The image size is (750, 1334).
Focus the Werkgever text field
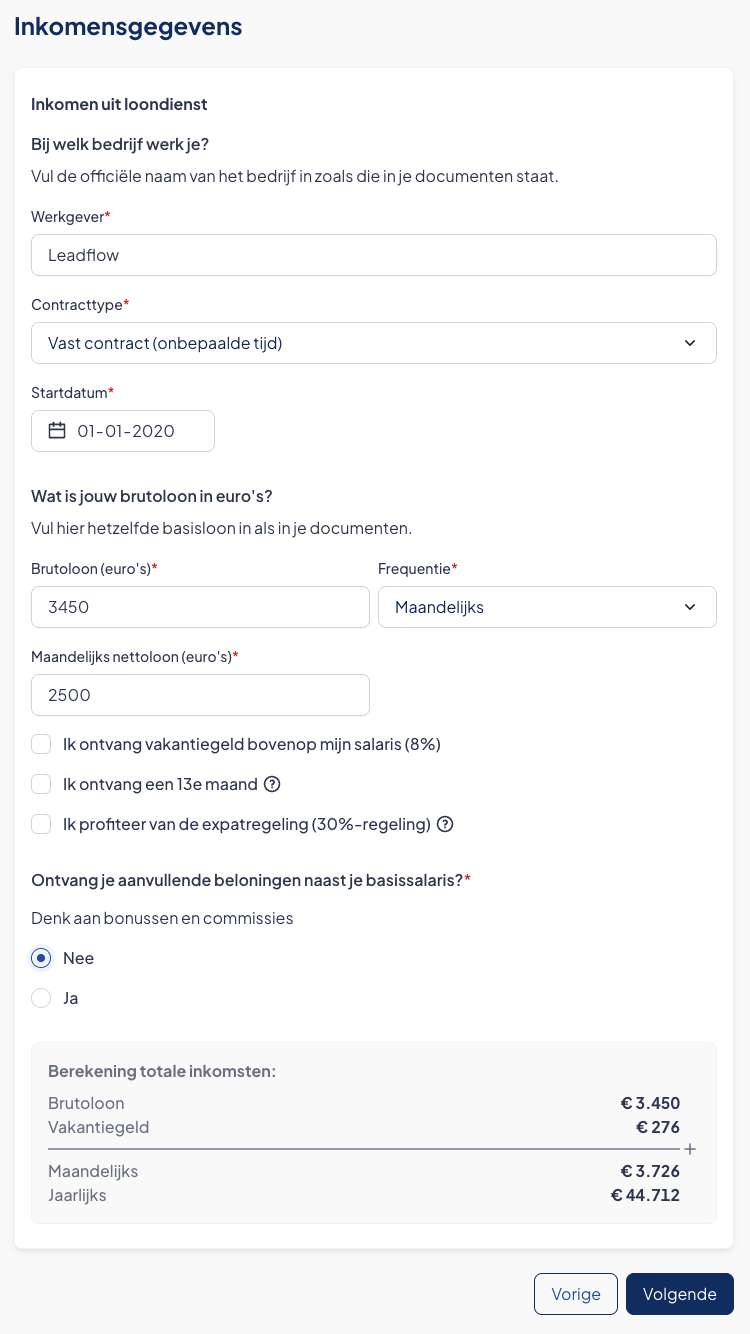373,255
